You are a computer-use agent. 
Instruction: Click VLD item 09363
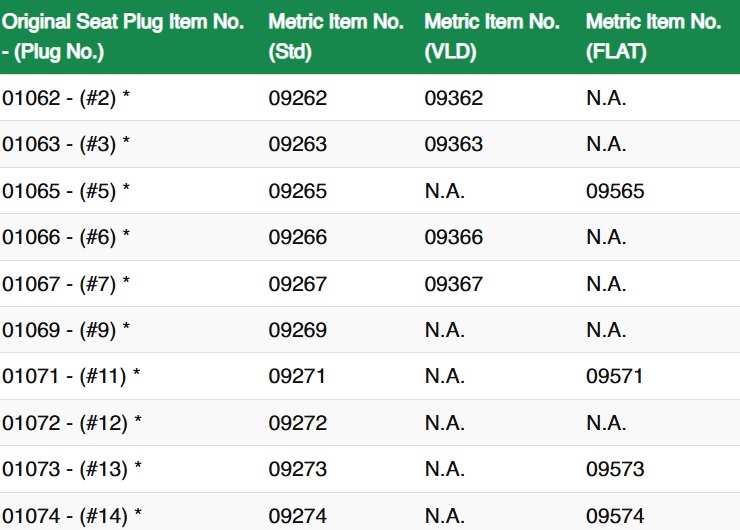click(453, 144)
